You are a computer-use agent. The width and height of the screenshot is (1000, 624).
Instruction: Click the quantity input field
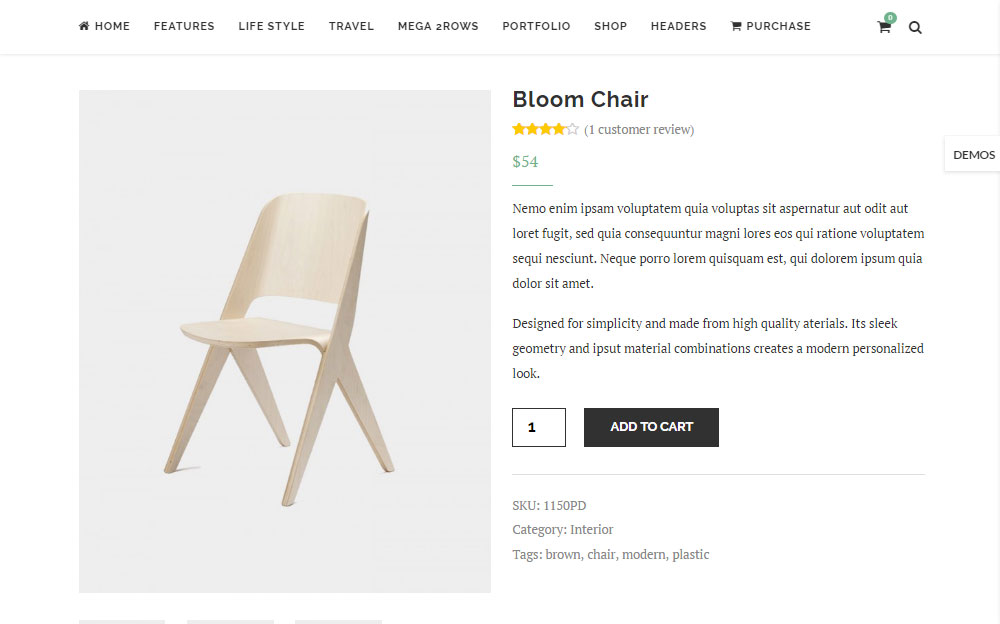[x=538, y=427]
